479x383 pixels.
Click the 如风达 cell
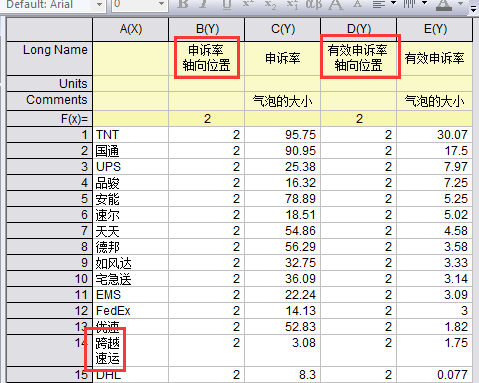click(x=131, y=263)
